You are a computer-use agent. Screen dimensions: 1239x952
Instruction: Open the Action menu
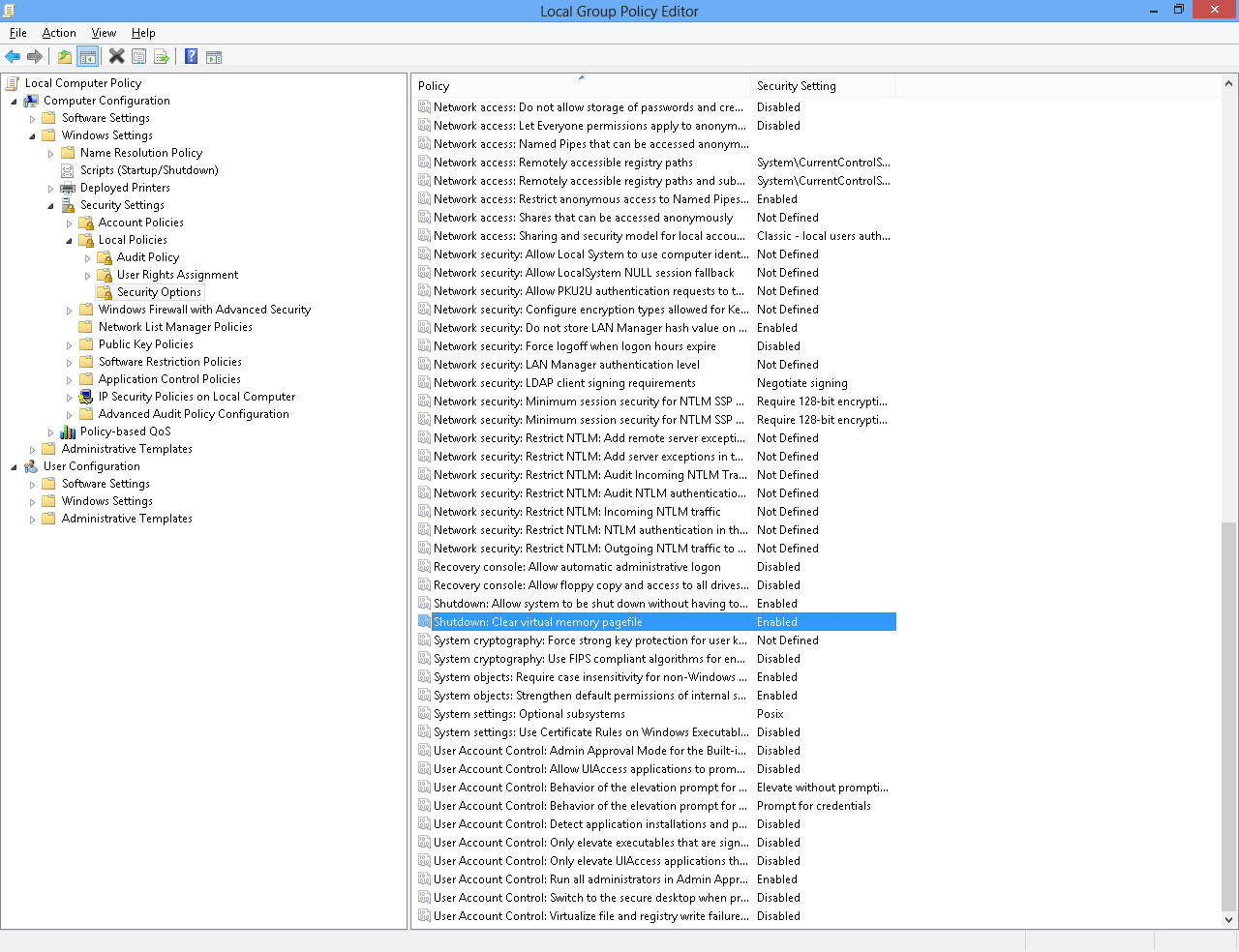pyautogui.click(x=59, y=33)
